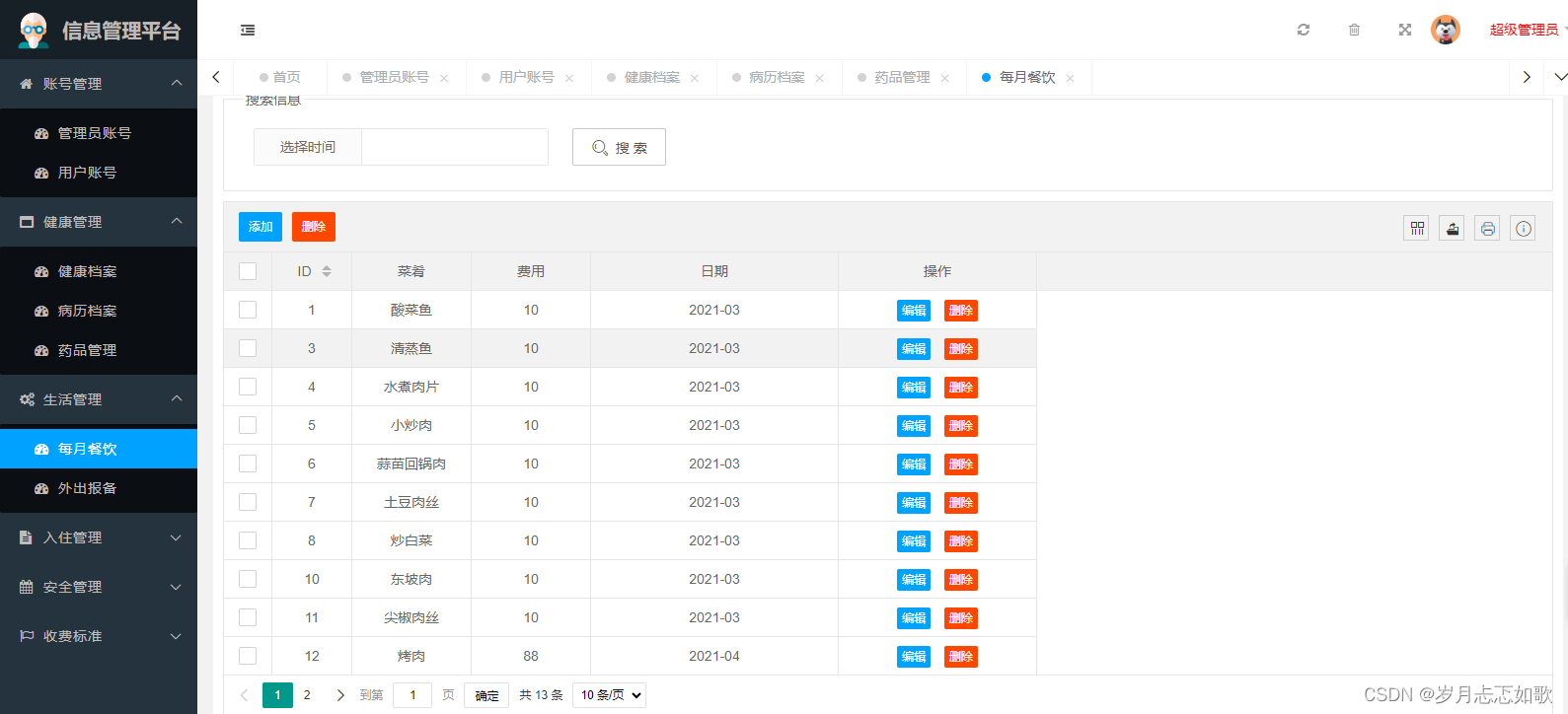
Task: Go to next page arrow in pagination
Action: coord(340,695)
